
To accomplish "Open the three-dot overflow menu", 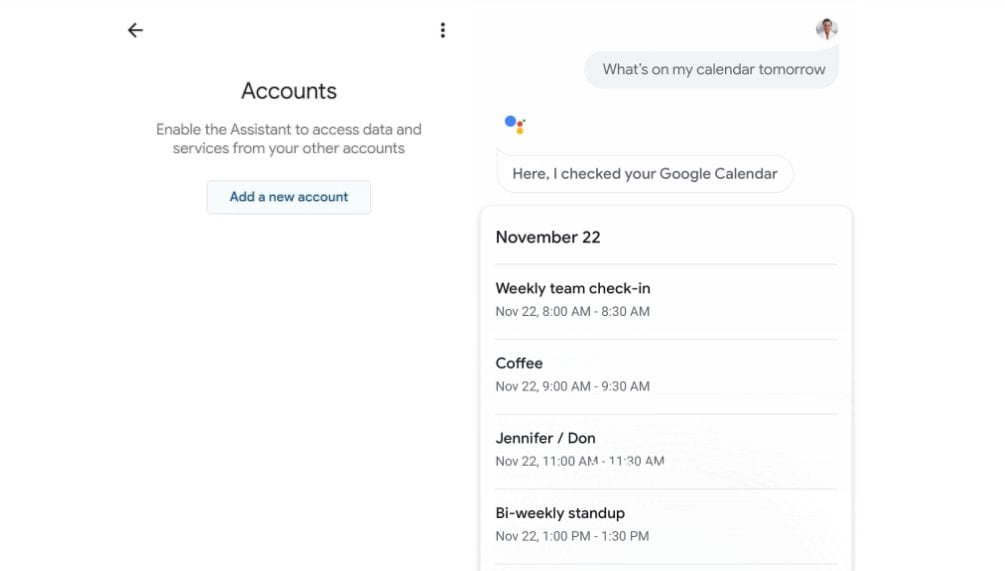I will 443,30.
